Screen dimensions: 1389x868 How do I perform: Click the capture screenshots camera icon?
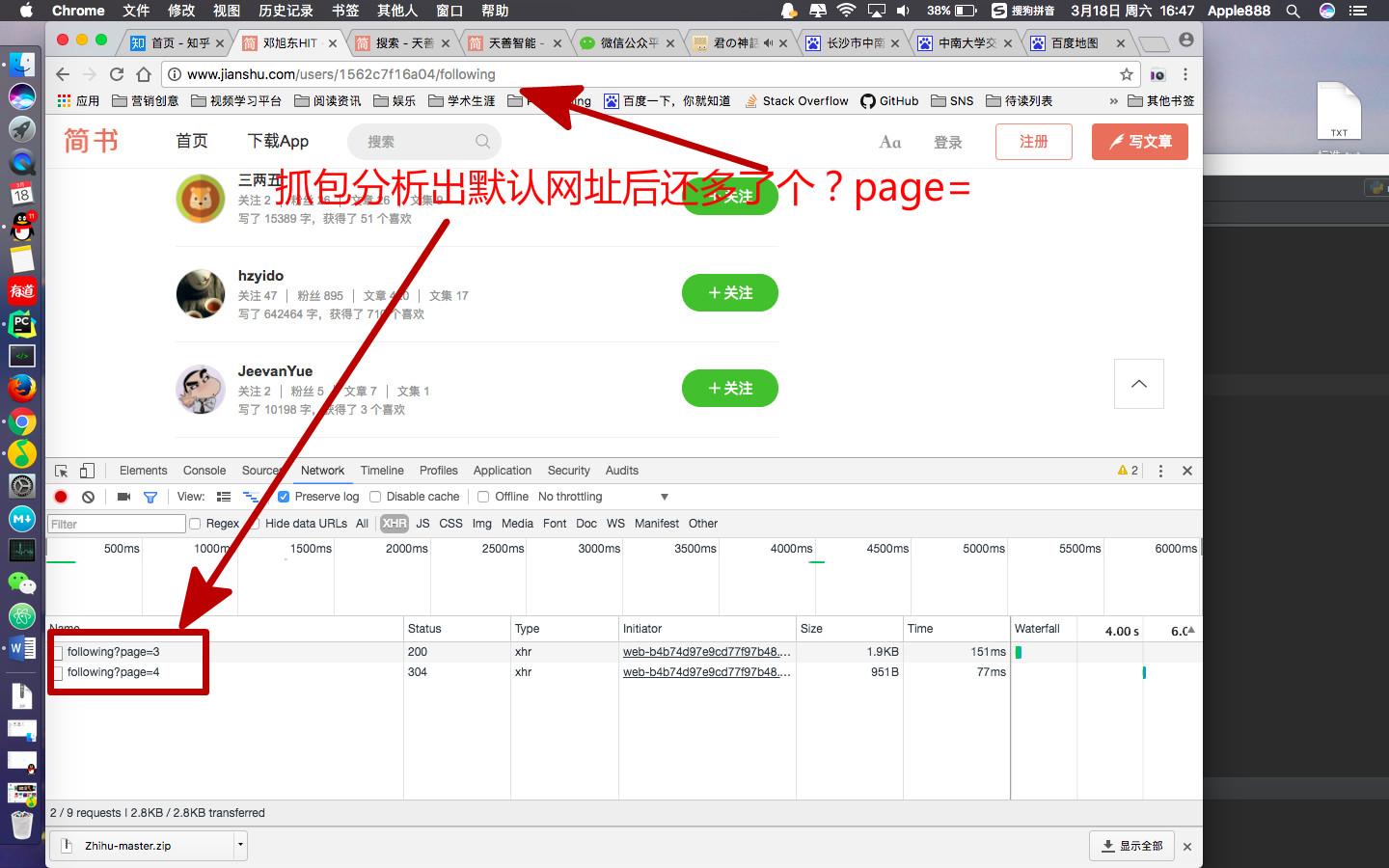click(x=123, y=497)
